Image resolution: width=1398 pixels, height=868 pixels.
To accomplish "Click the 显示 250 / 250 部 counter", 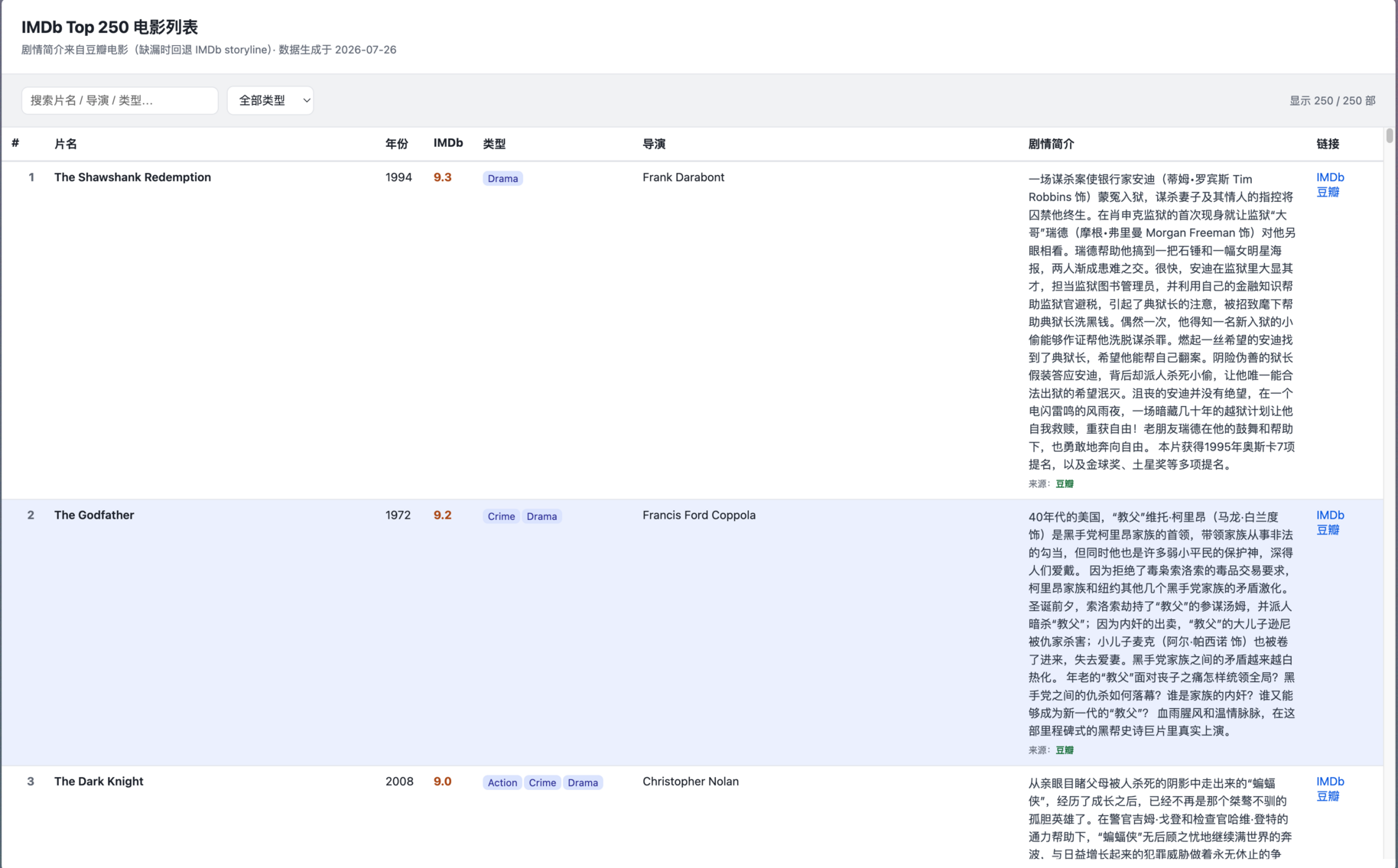I will 1332,101.
